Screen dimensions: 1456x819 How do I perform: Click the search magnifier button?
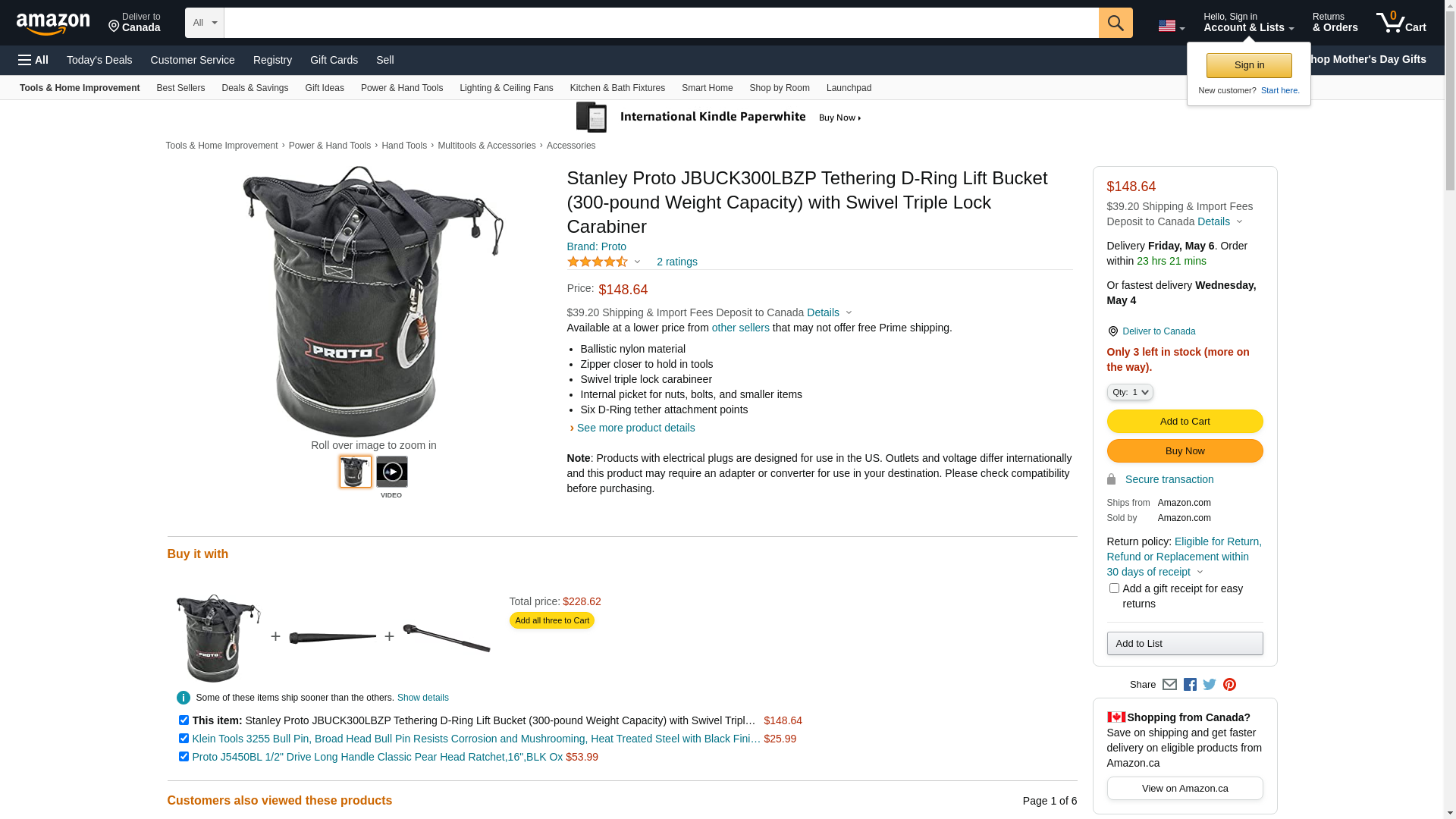(1115, 23)
